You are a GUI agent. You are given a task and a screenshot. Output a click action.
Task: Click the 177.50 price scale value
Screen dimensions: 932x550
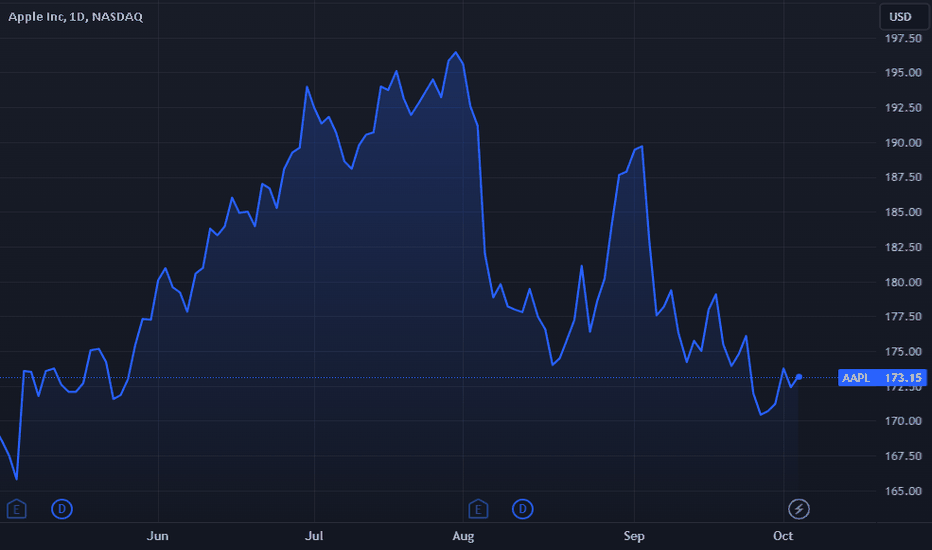(x=903, y=316)
